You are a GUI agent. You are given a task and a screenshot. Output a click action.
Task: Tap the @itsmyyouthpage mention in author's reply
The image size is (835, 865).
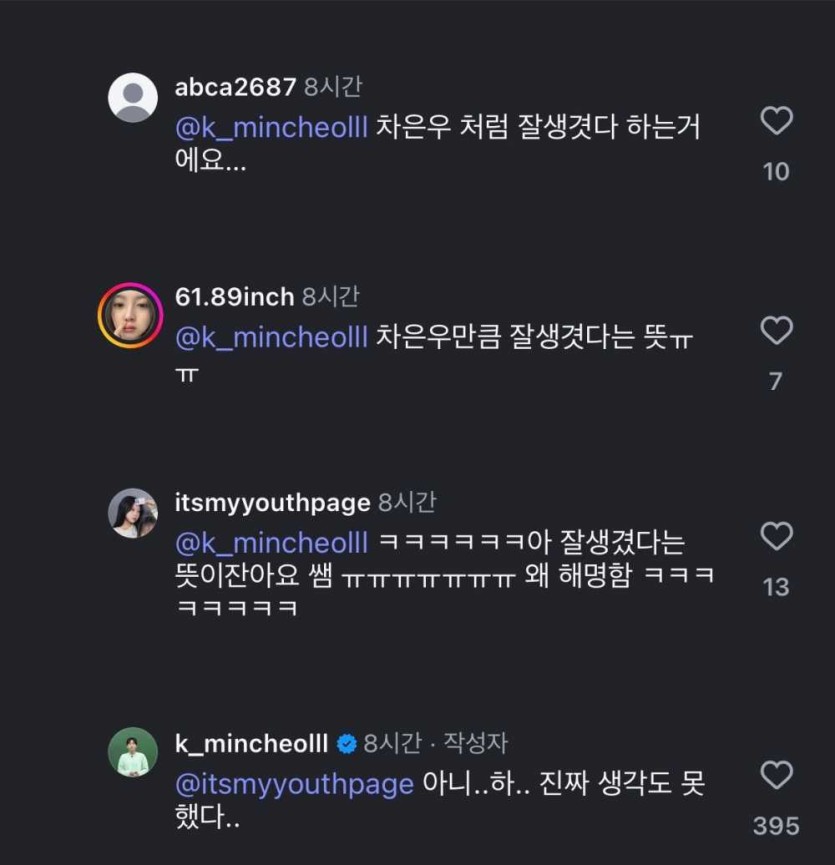pyautogui.click(x=294, y=783)
